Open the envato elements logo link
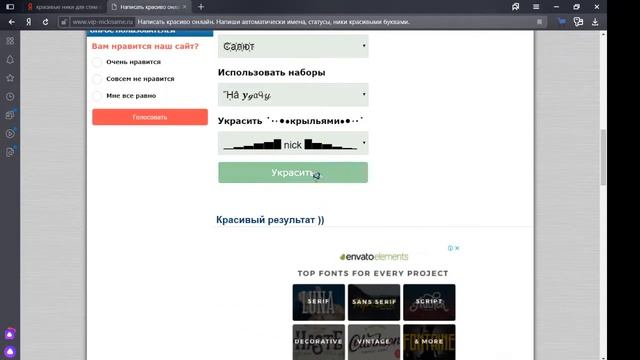Viewport: 640px width, 360px height. coord(373,257)
